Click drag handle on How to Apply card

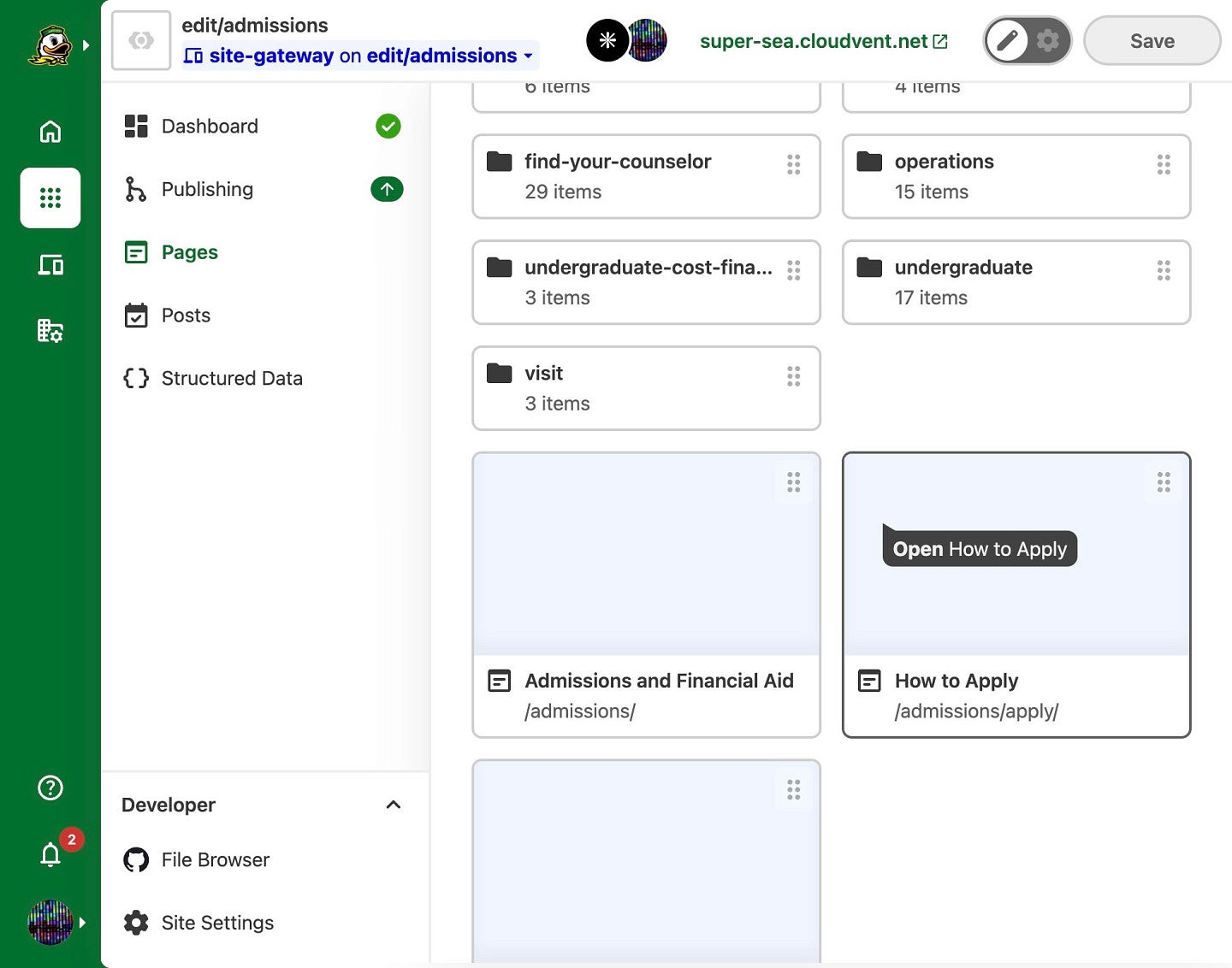pos(1164,482)
